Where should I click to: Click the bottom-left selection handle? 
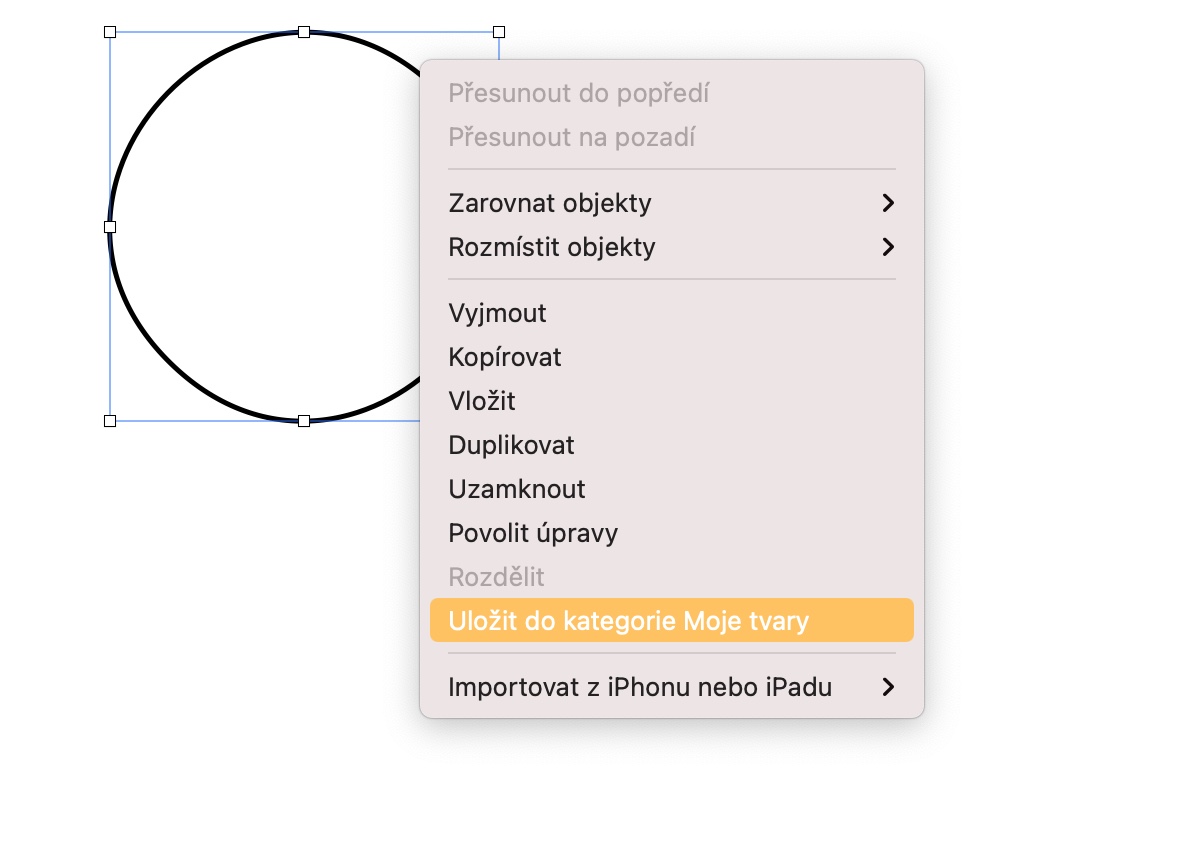coord(110,421)
